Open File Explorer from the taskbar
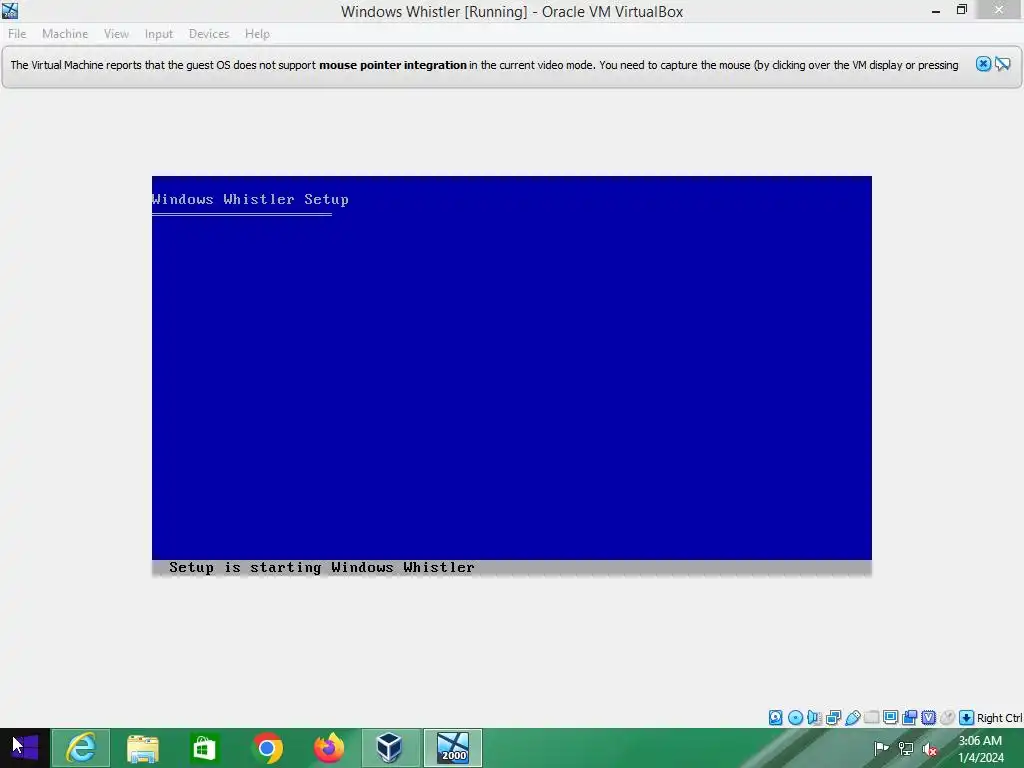This screenshot has width=1024, height=768. point(142,748)
